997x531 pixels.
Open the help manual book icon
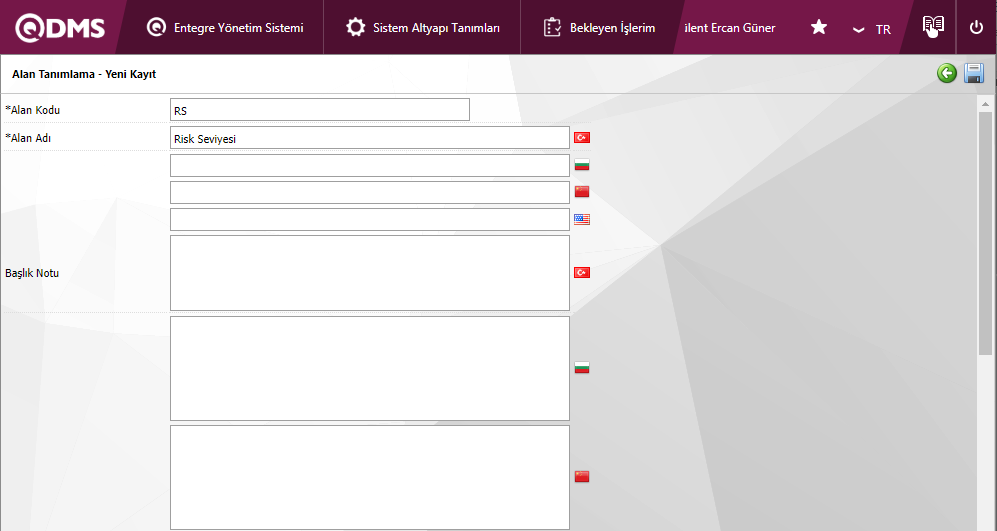click(932, 27)
